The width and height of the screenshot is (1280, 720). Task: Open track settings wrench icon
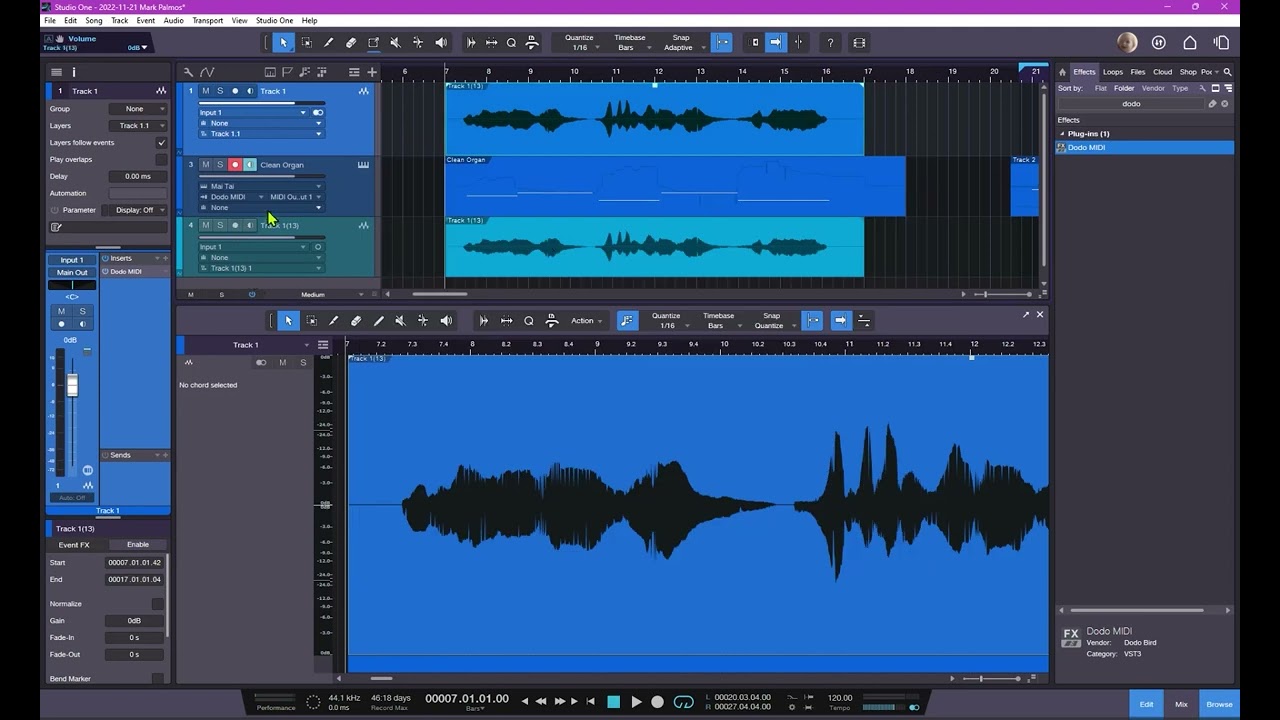click(x=188, y=72)
